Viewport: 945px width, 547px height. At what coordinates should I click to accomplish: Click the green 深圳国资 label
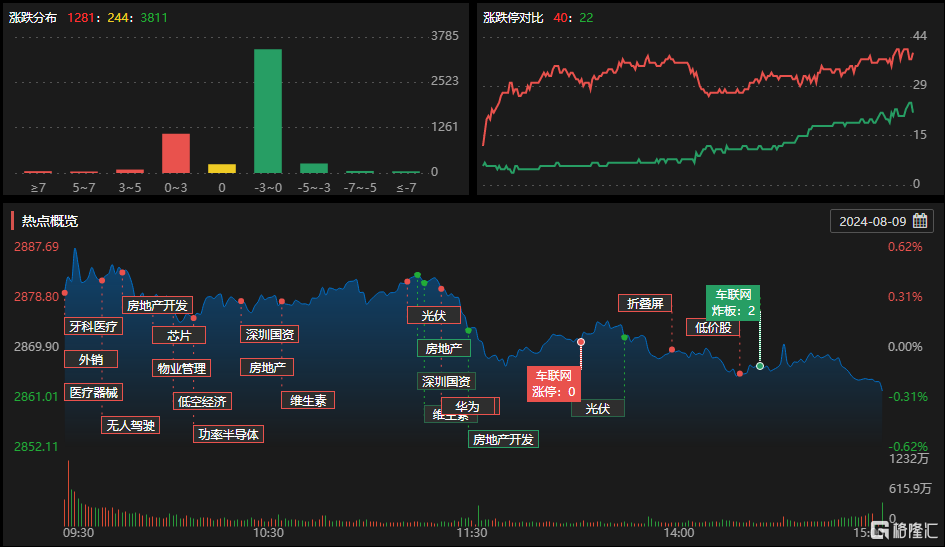click(x=446, y=381)
